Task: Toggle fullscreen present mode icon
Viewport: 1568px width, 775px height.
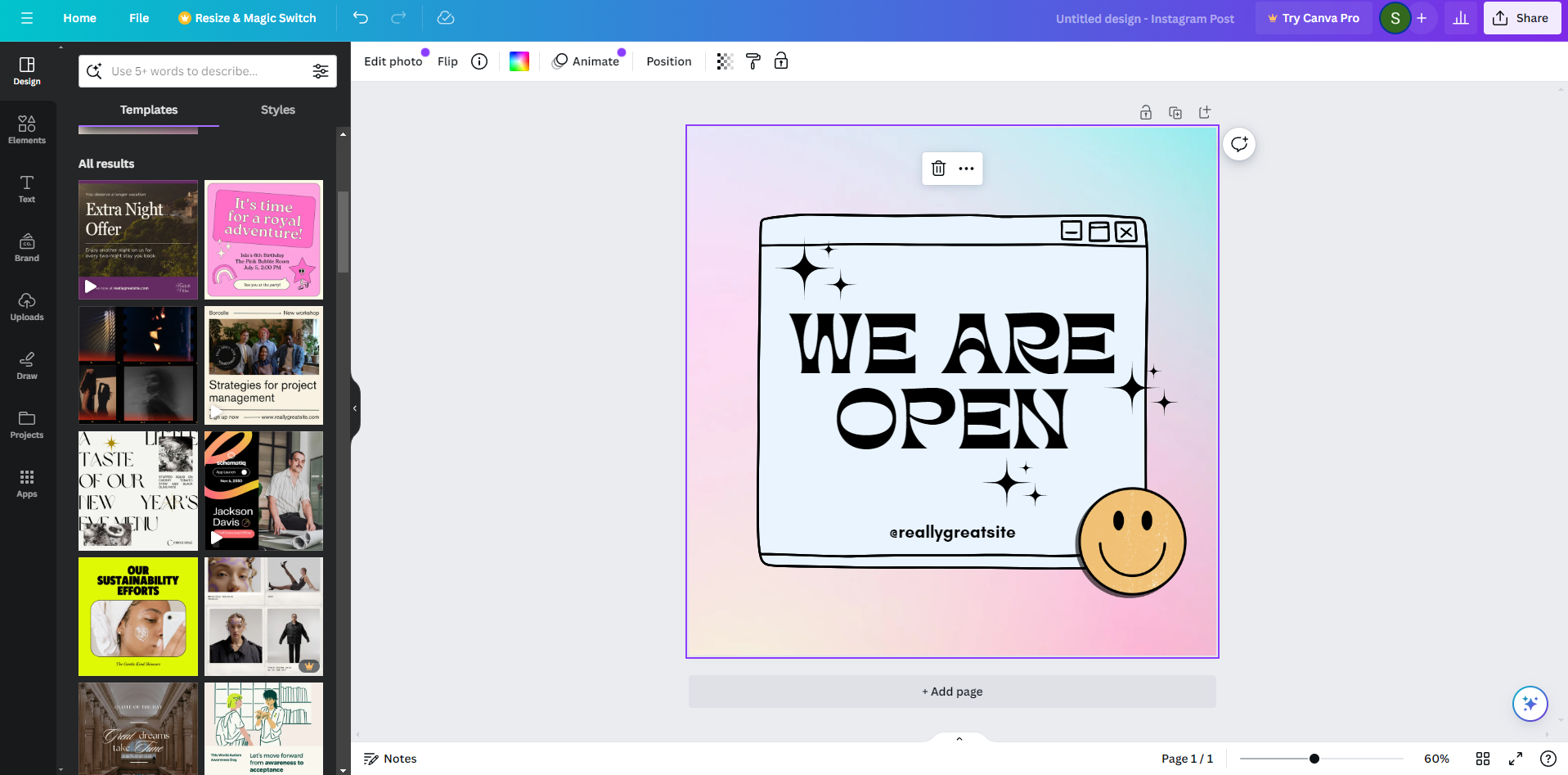Action: point(1516,759)
